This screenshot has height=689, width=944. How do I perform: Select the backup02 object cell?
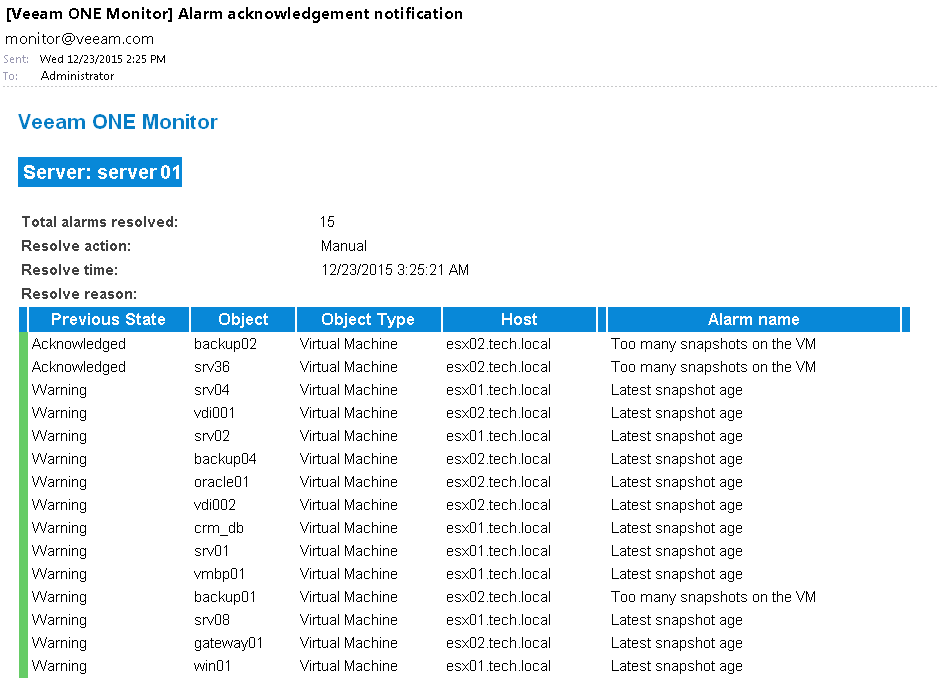(x=225, y=344)
